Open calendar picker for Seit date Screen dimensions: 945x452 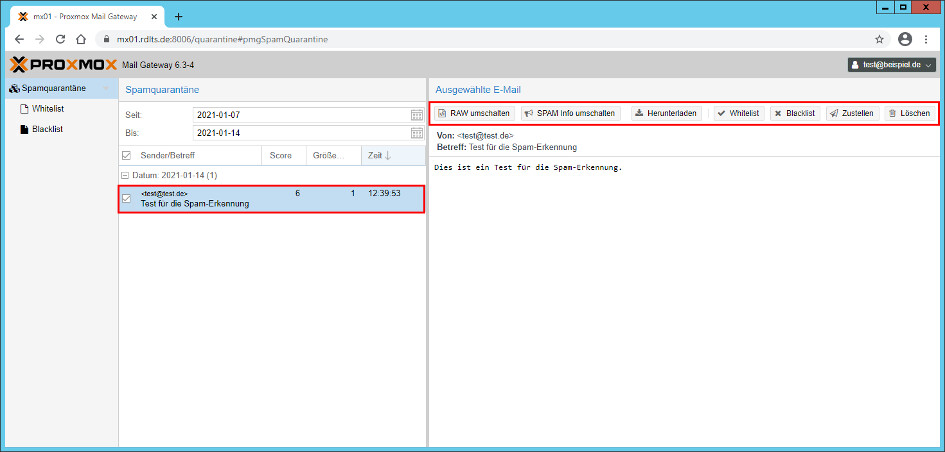click(x=416, y=115)
